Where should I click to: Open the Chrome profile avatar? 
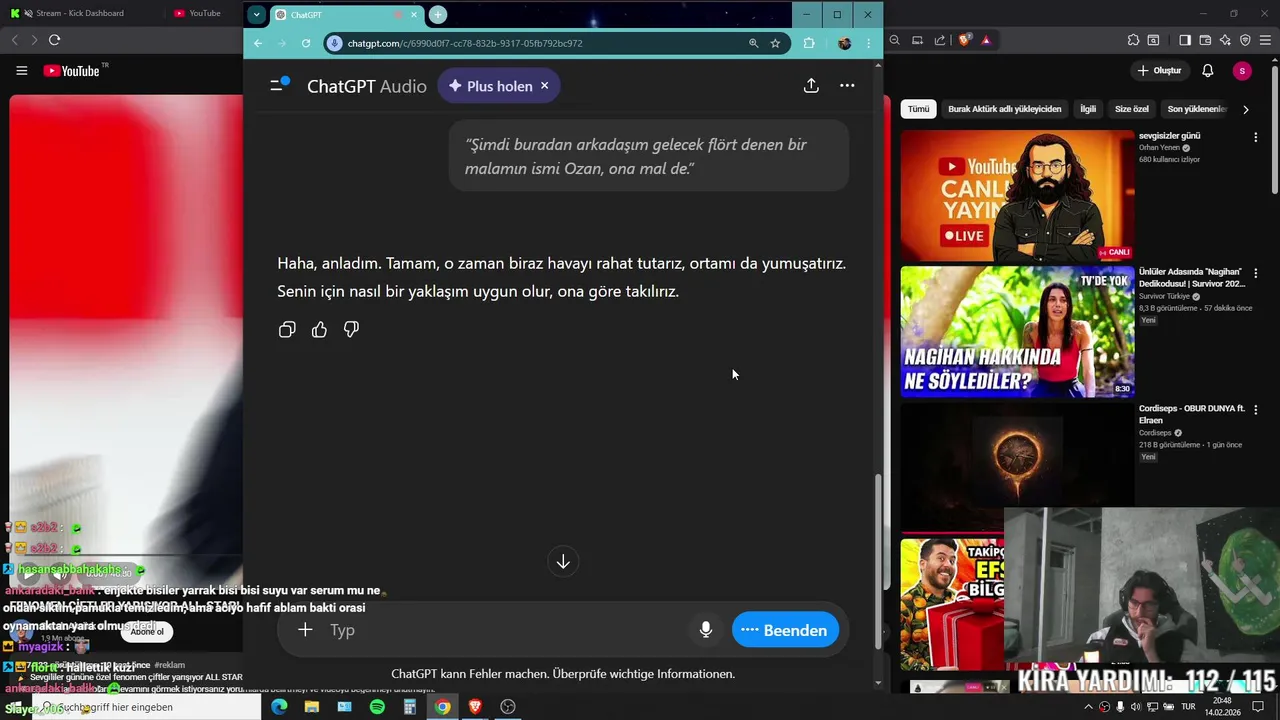point(844,43)
